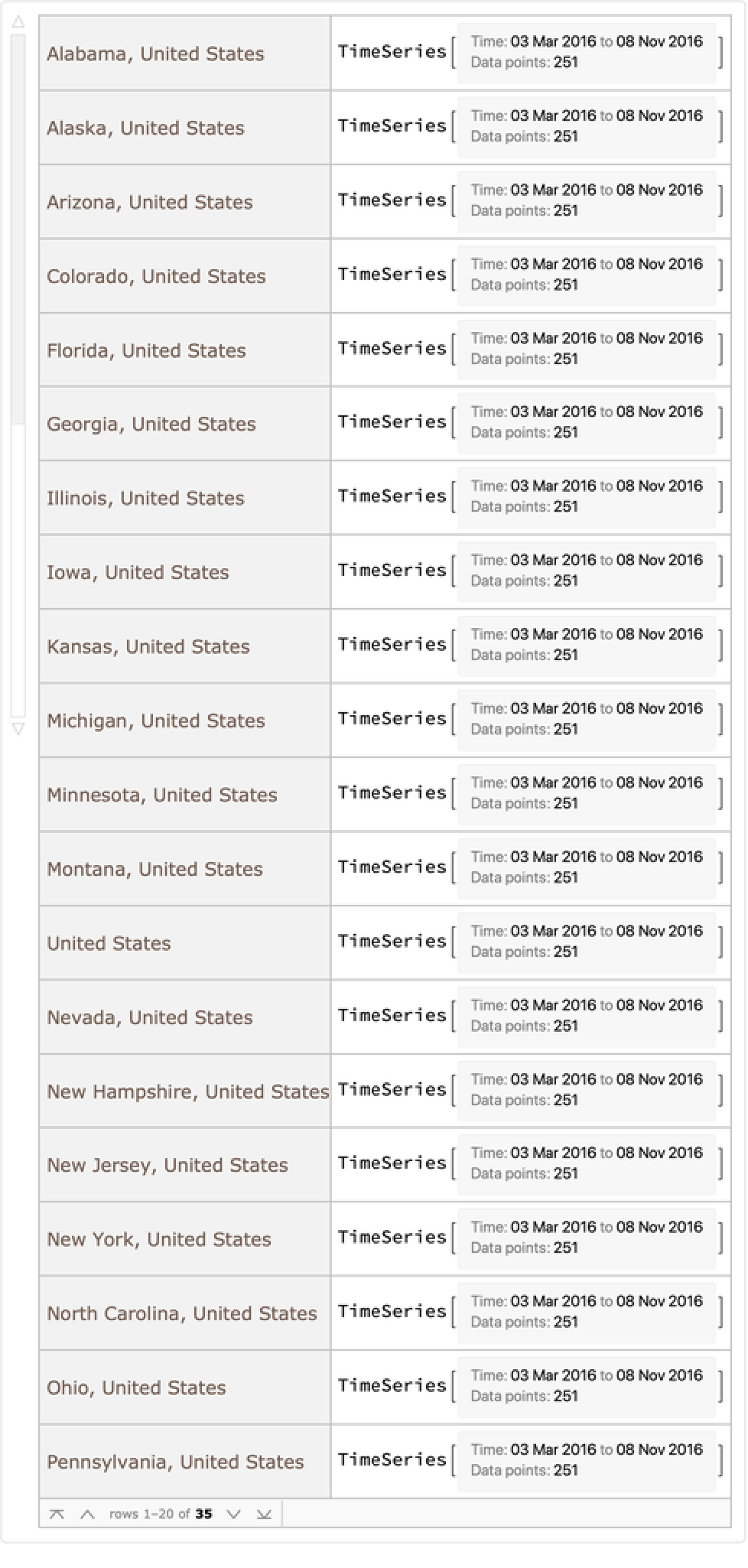Expand the Iowa TimeSeries summary
Screen dimensions: 748x1568
(x=586, y=571)
